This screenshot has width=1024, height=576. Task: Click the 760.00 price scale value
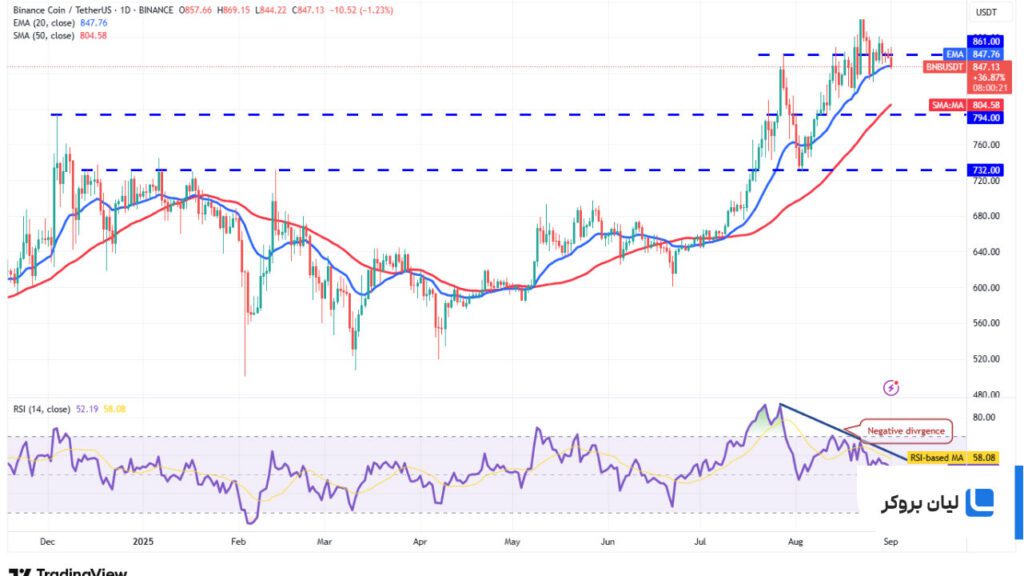coord(986,145)
